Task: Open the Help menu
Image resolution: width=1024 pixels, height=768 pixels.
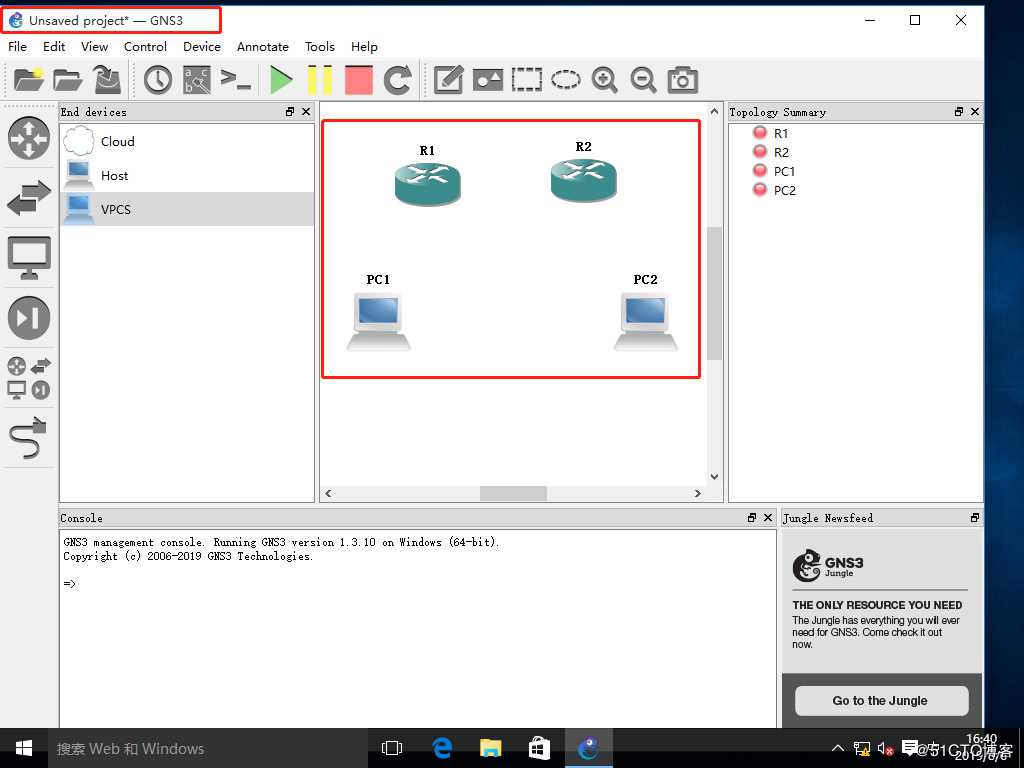Action: coord(364,46)
